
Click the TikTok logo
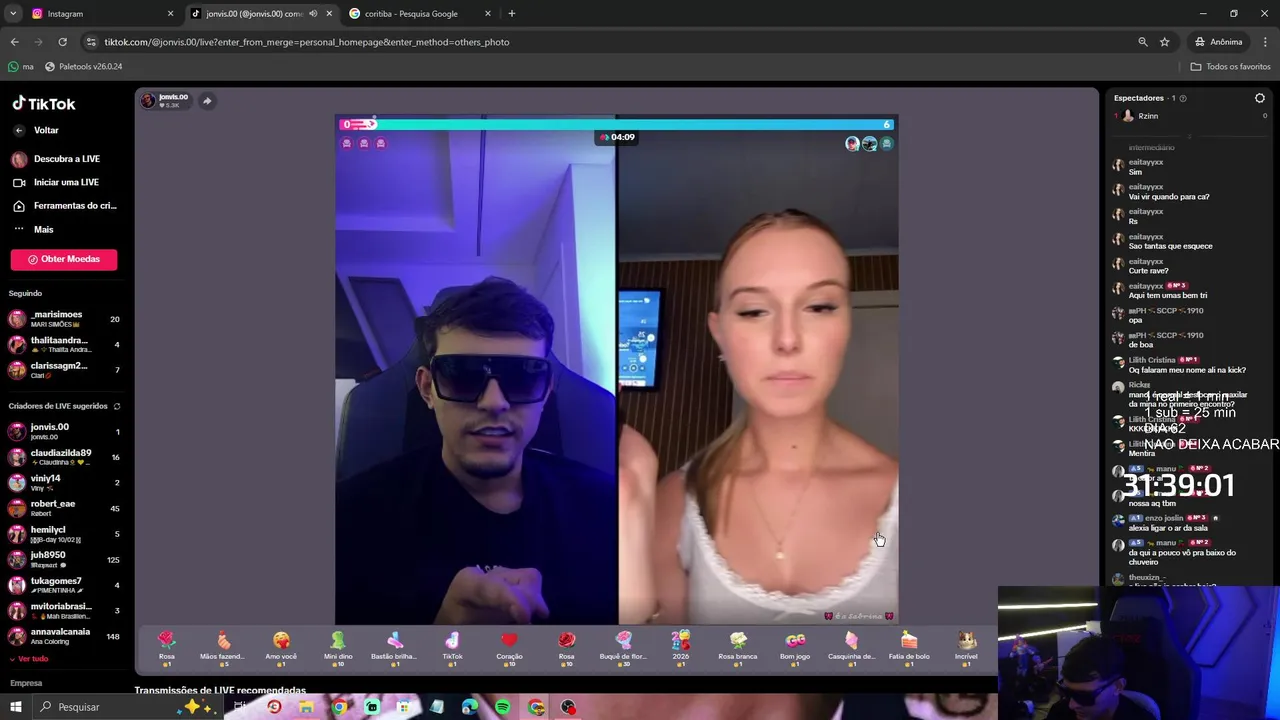point(44,104)
